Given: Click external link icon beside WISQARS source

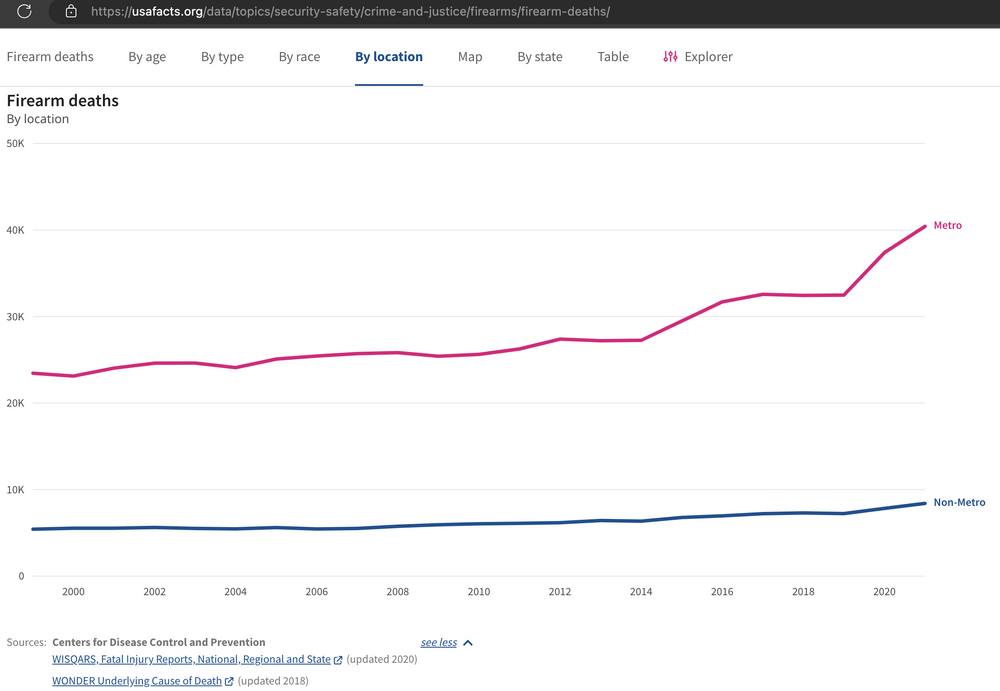Looking at the screenshot, I should click(x=338, y=660).
